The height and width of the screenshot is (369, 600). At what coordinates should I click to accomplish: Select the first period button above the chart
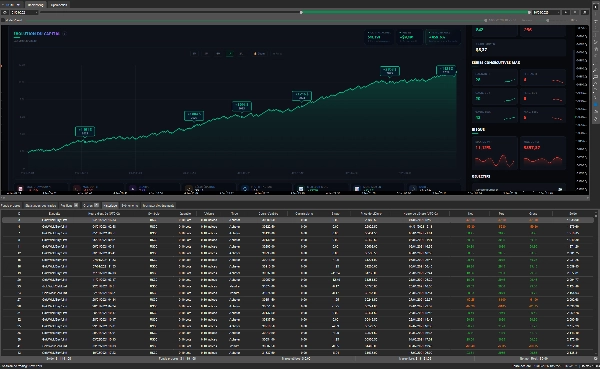click(194, 54)
